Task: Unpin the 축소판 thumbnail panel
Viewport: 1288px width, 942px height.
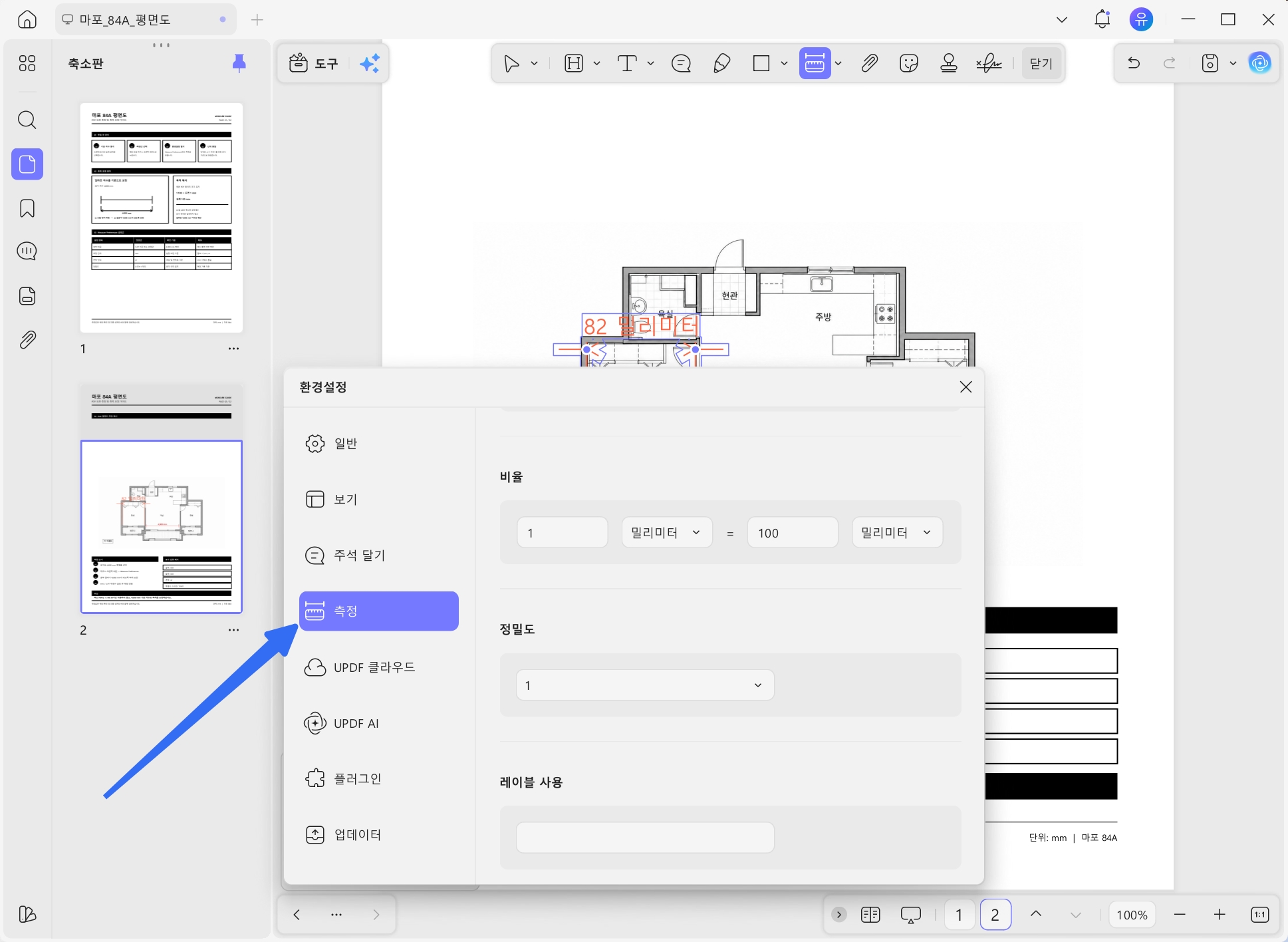Action: (x=239, y=63)
